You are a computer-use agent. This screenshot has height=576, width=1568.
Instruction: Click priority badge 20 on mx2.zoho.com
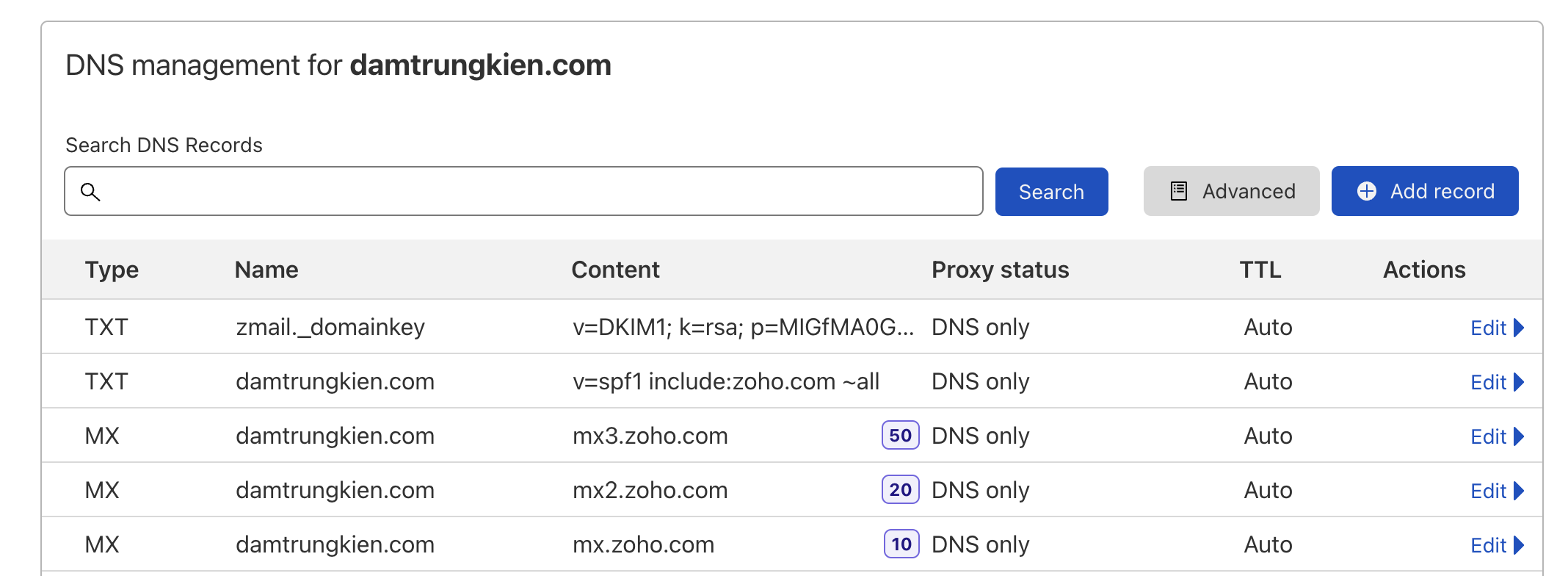pos(900,490)
